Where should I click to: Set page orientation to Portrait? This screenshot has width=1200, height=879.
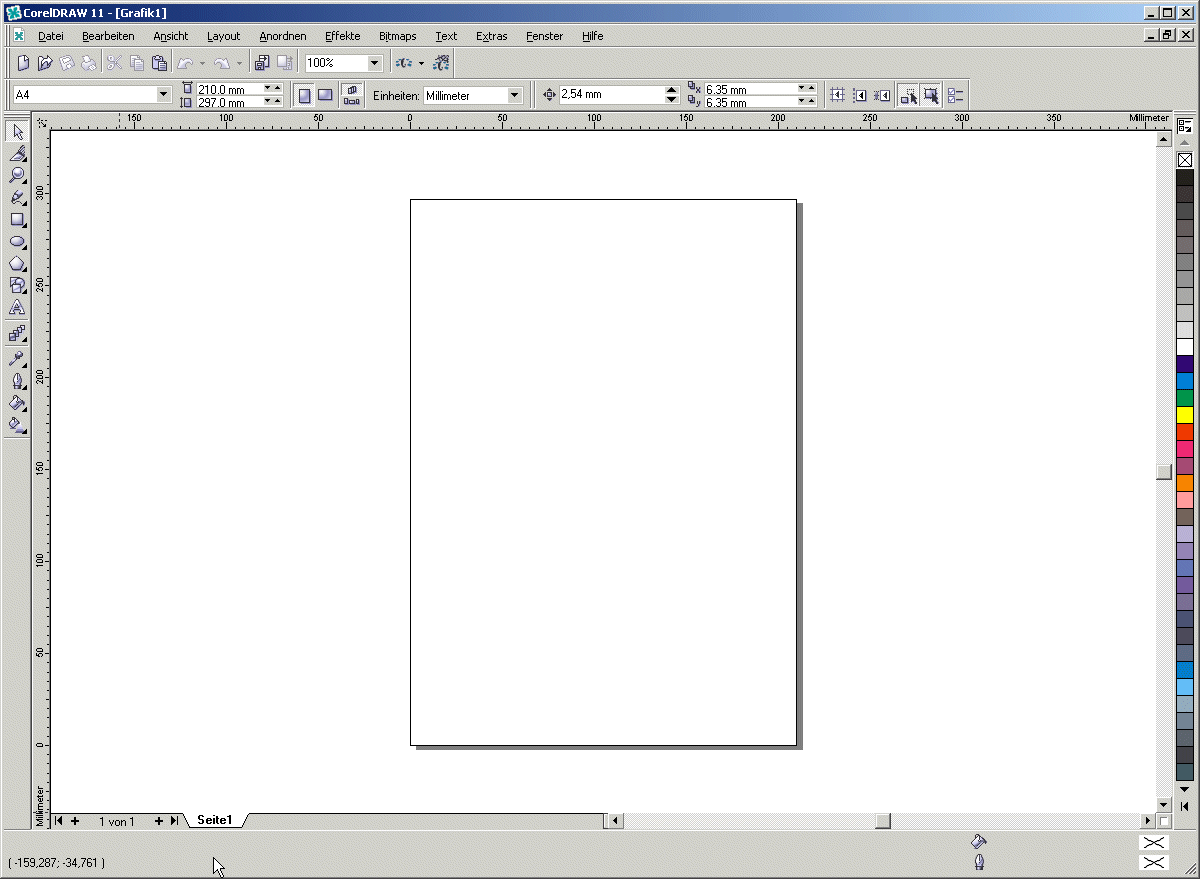(304, 95)
